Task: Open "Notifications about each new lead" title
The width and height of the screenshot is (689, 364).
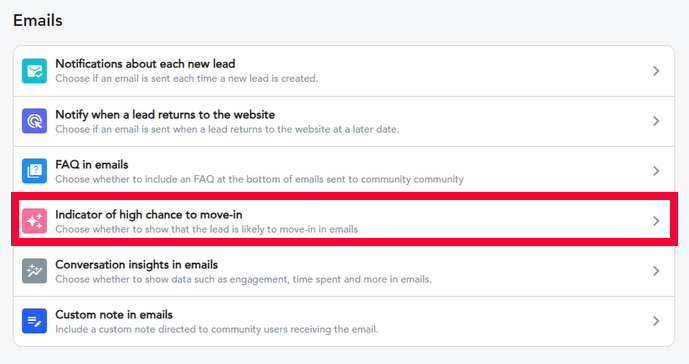Action: pos(145,64)
